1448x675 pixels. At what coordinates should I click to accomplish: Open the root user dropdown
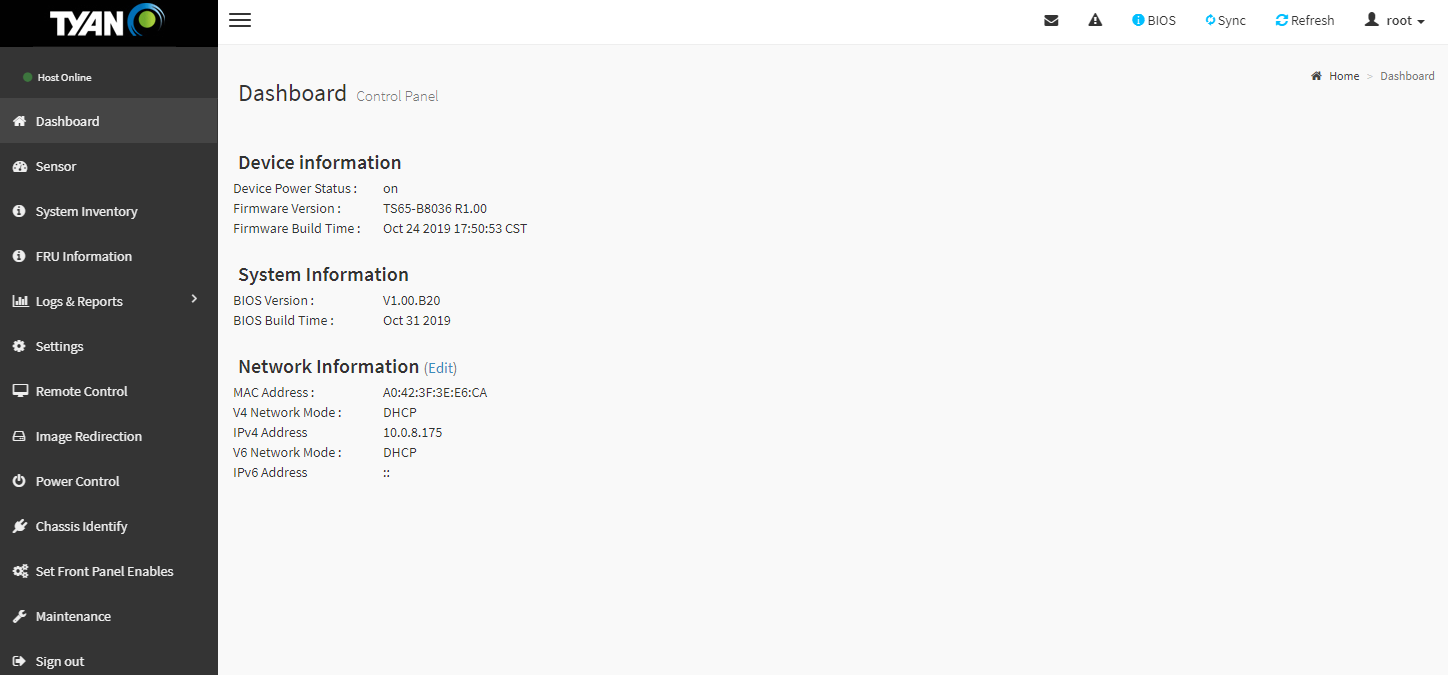[1395, 20]
